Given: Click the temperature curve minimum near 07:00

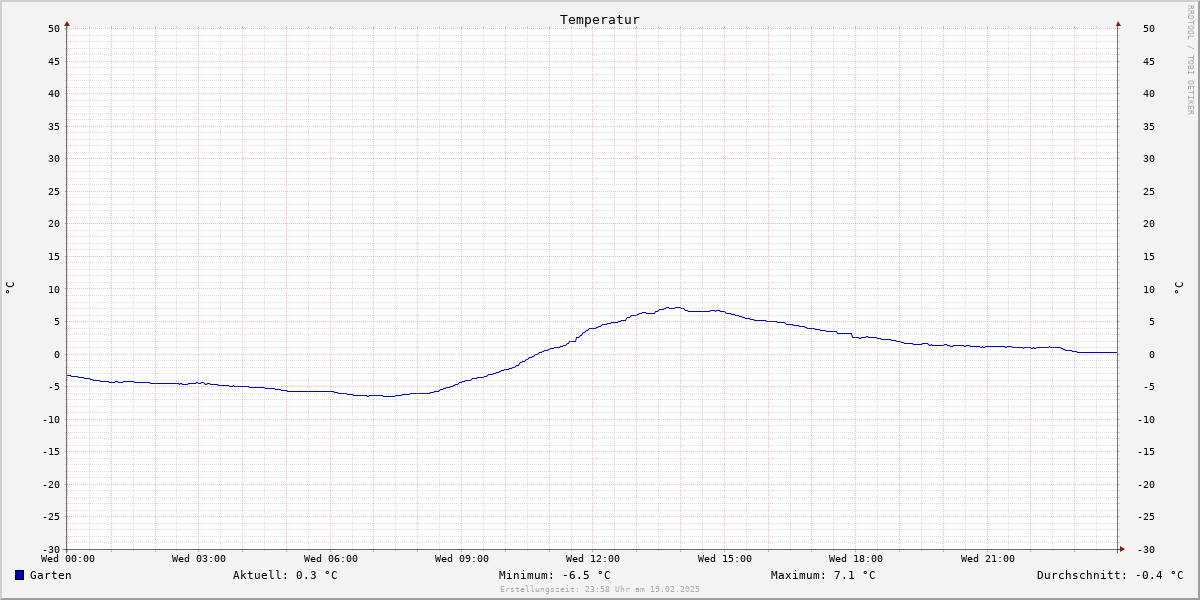Looking at the screenshot, I should [x=384, y=396].
